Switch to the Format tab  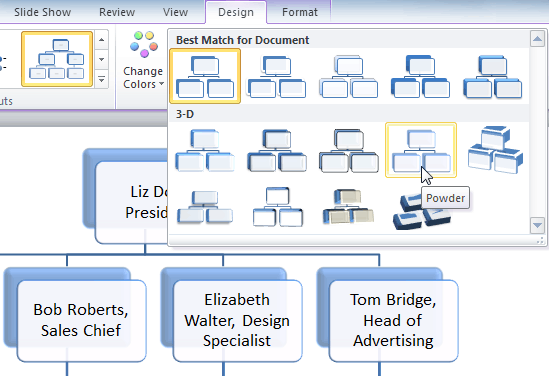point(300,12)
